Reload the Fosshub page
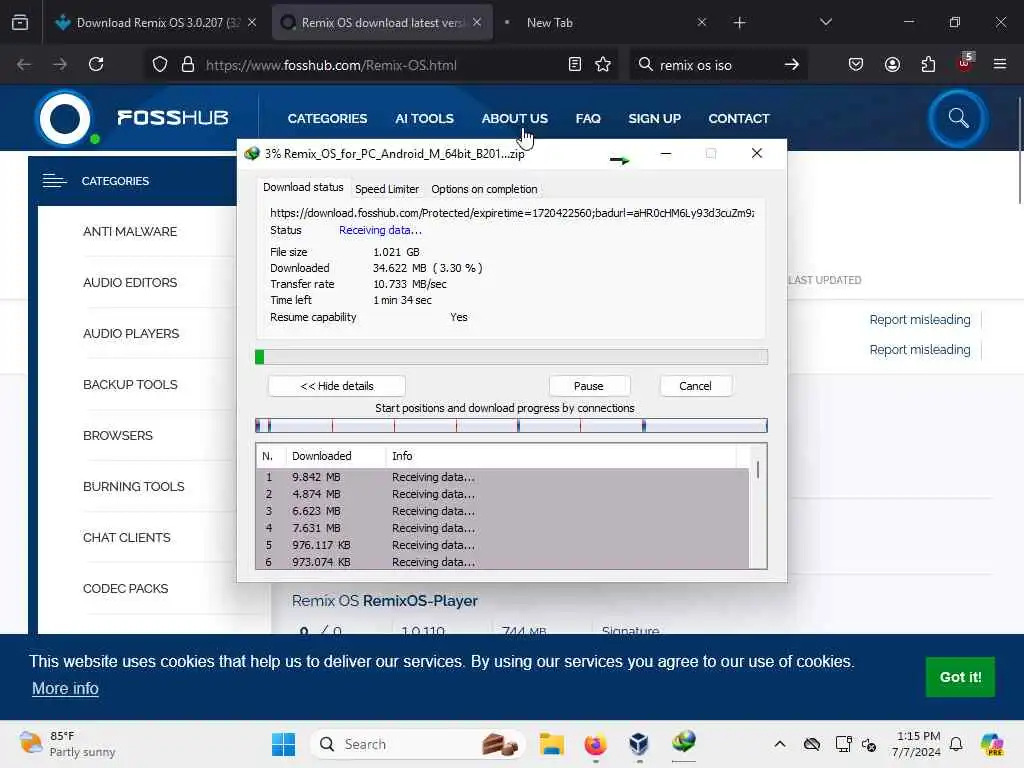This screenshot has width=1024, height=768. coord(96,64)
